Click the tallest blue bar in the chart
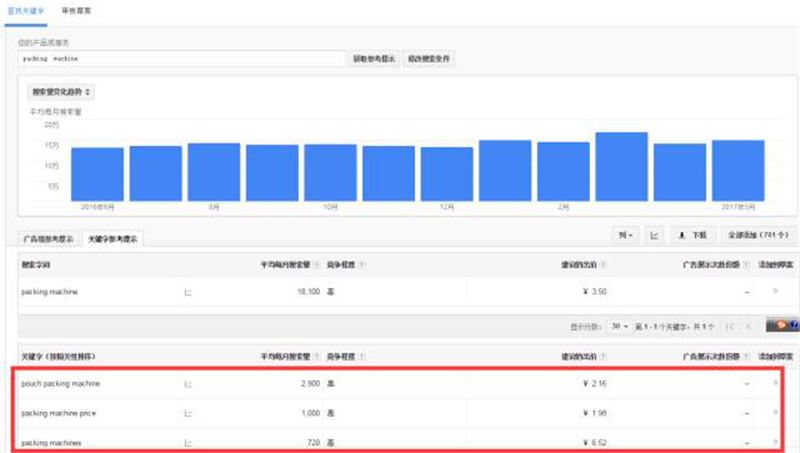 621,164
